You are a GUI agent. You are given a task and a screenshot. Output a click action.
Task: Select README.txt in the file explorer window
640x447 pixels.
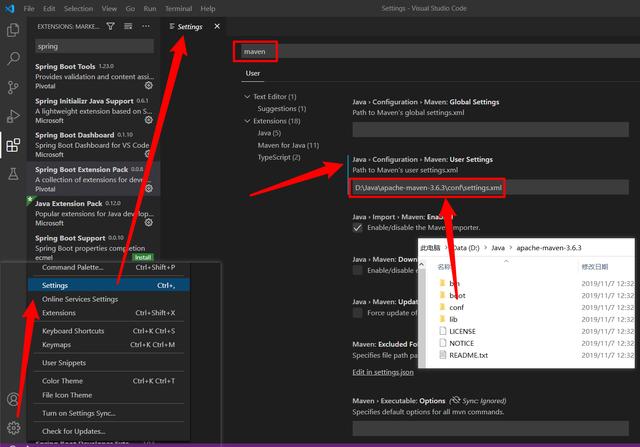[x=468, y=355]
